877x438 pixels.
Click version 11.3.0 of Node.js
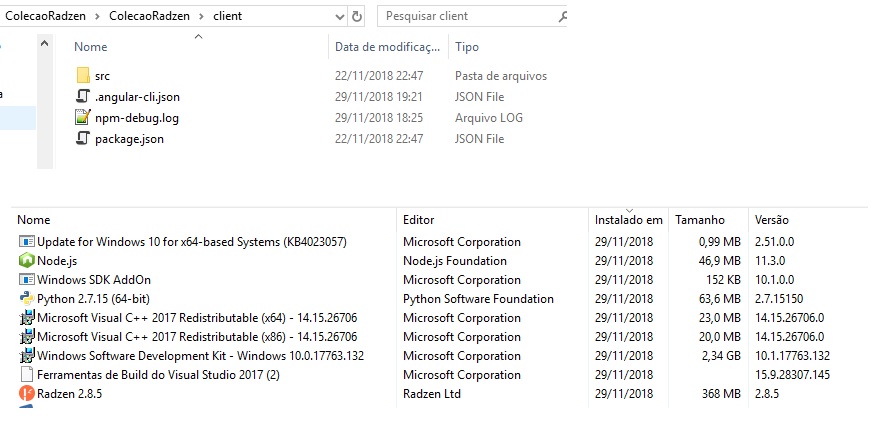(x=770, y=261)
